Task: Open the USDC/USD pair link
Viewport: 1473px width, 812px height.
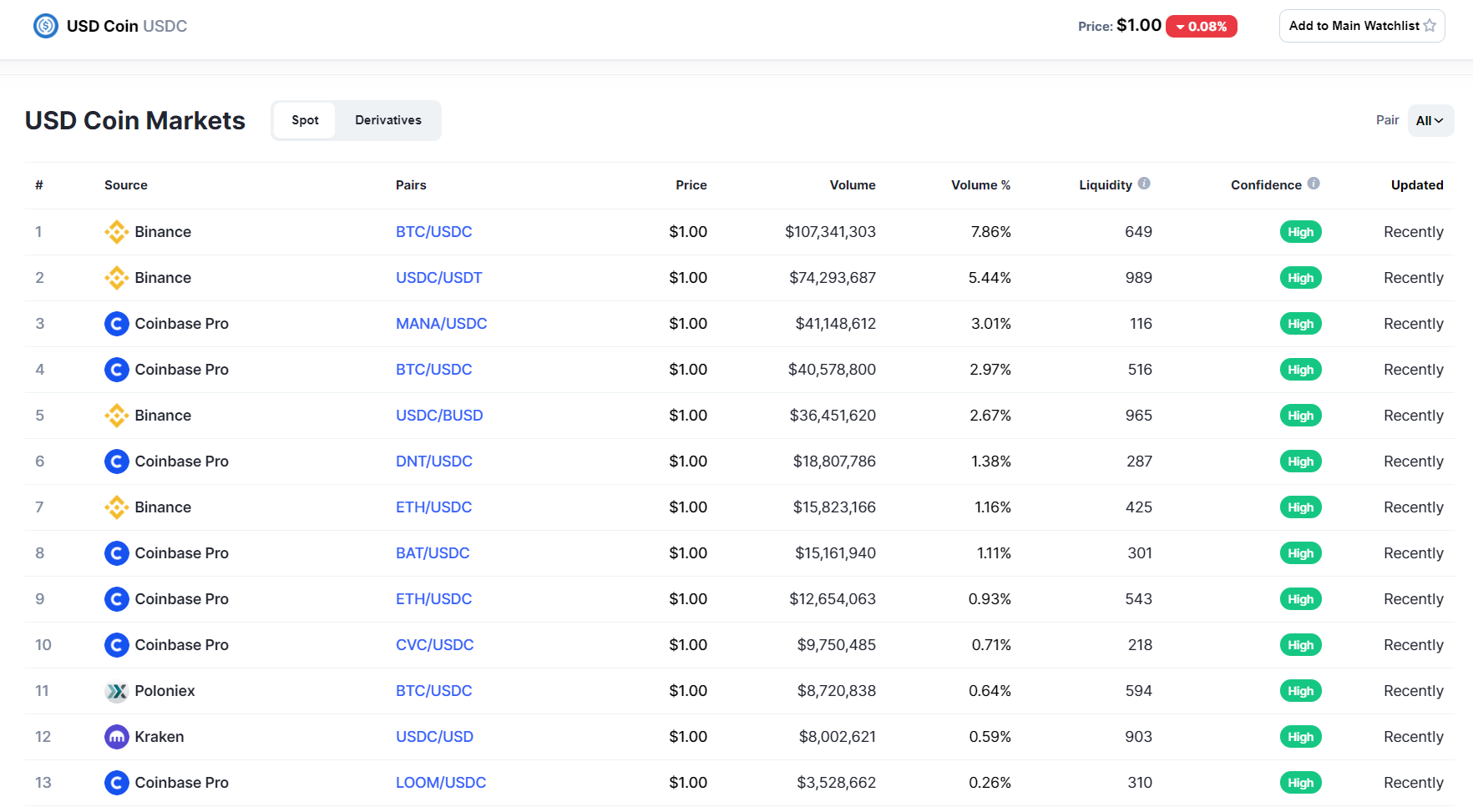Action: 434,737
